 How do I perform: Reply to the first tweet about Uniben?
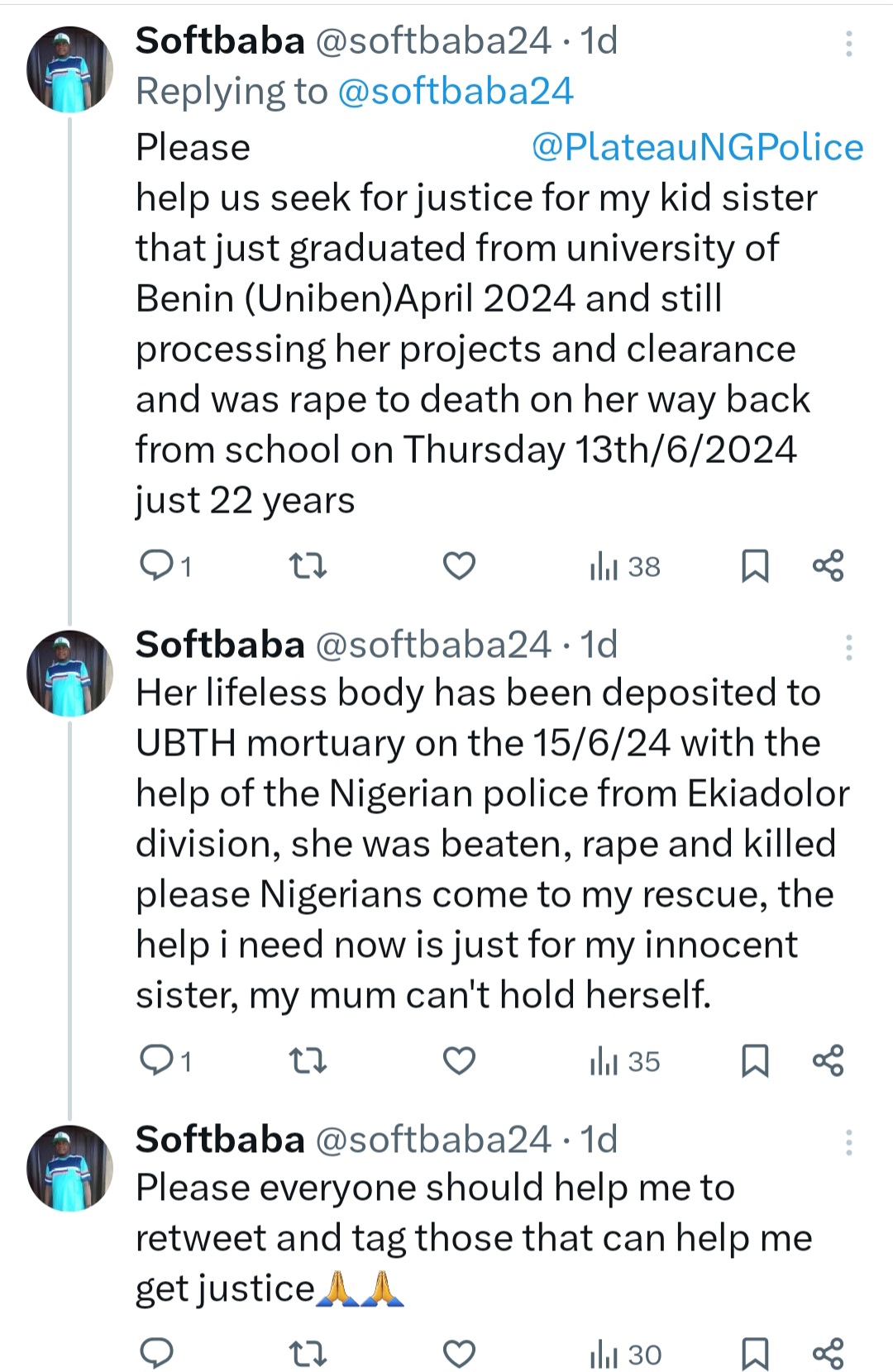click(156, 566)
